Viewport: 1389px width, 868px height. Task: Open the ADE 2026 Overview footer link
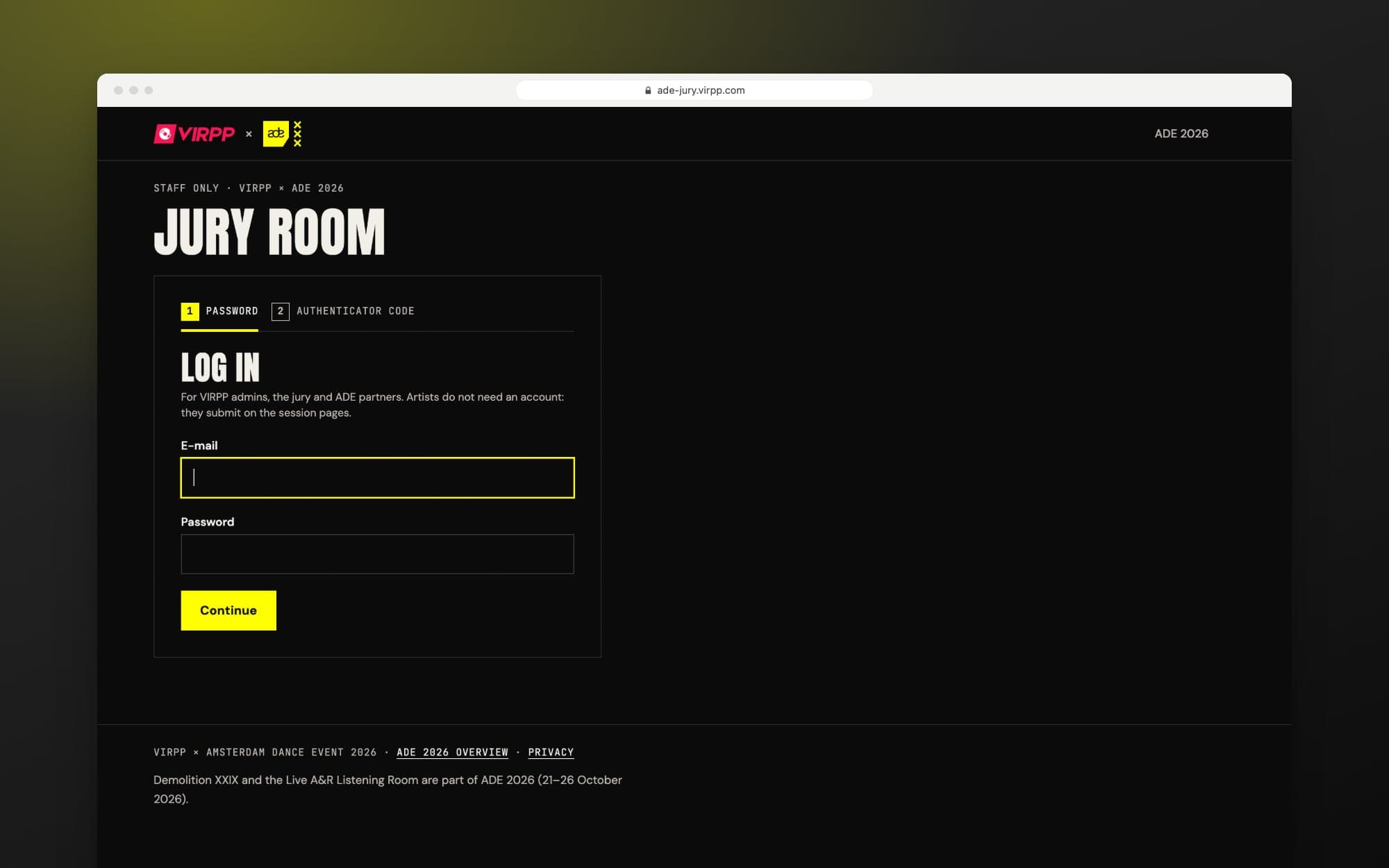click(452, 752)
